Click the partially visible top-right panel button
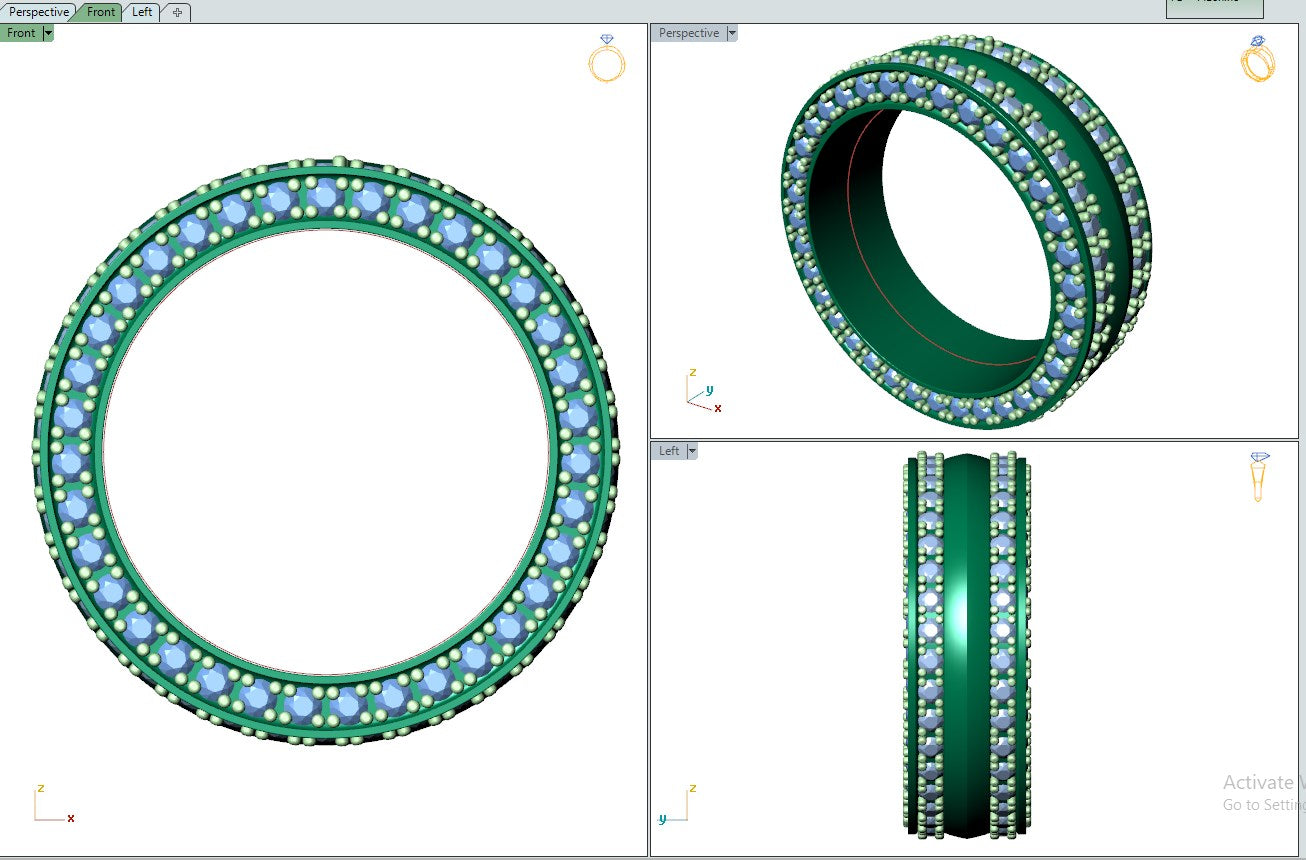Screen dimensions: 1306x860 click(x=1214, y=8)
